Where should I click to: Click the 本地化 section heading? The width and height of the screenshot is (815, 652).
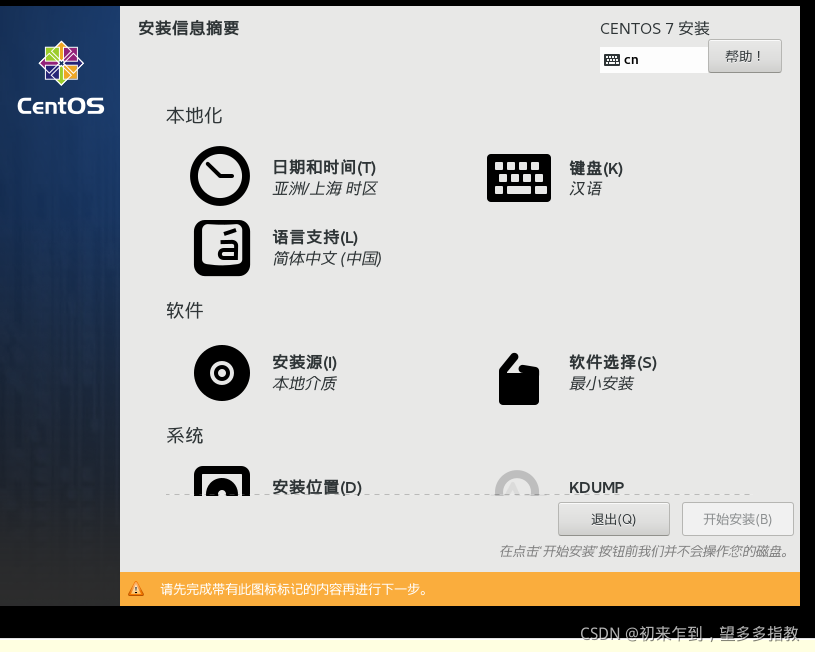(194, 115)
